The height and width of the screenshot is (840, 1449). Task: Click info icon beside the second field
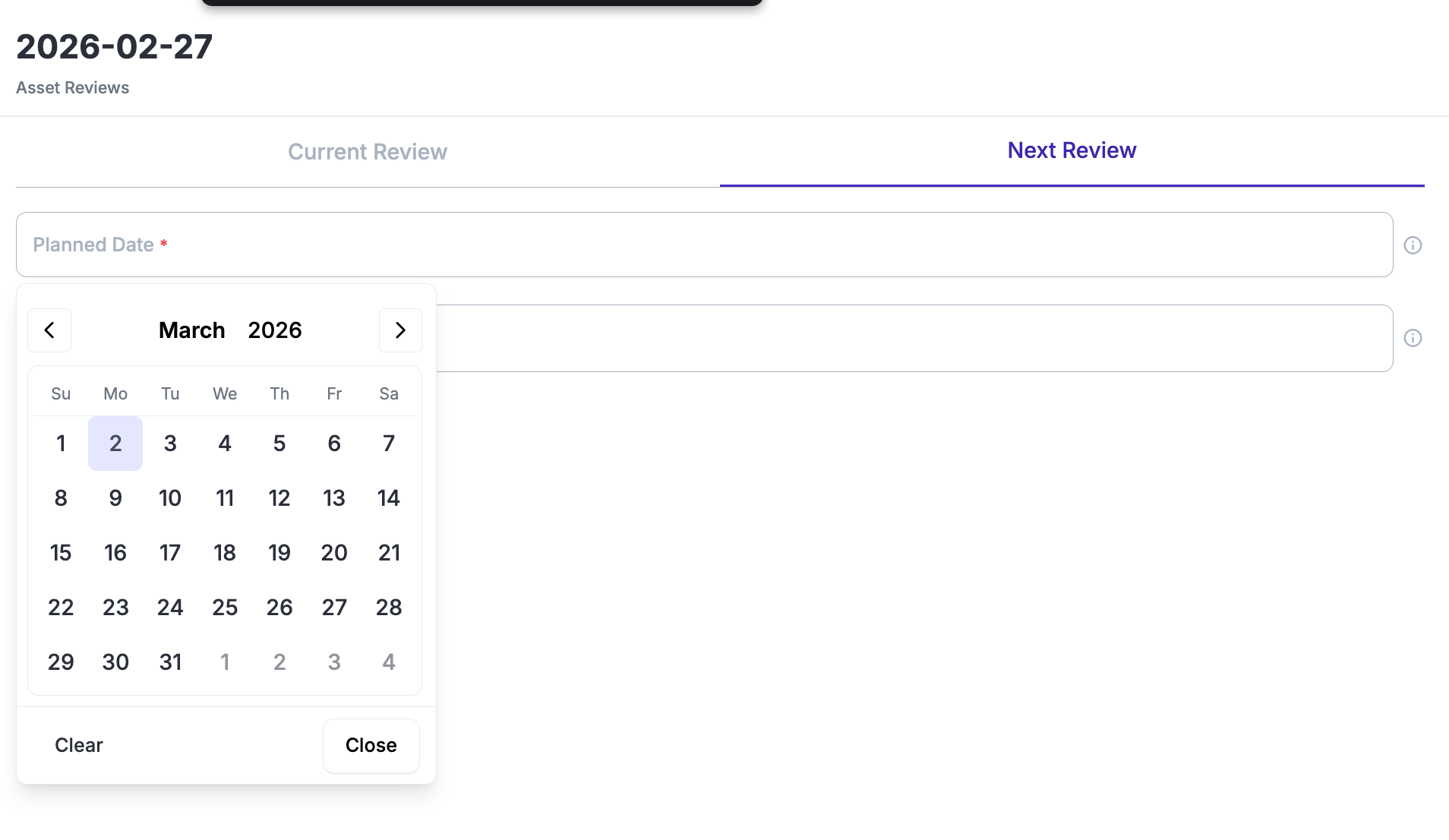[1413, 338]
